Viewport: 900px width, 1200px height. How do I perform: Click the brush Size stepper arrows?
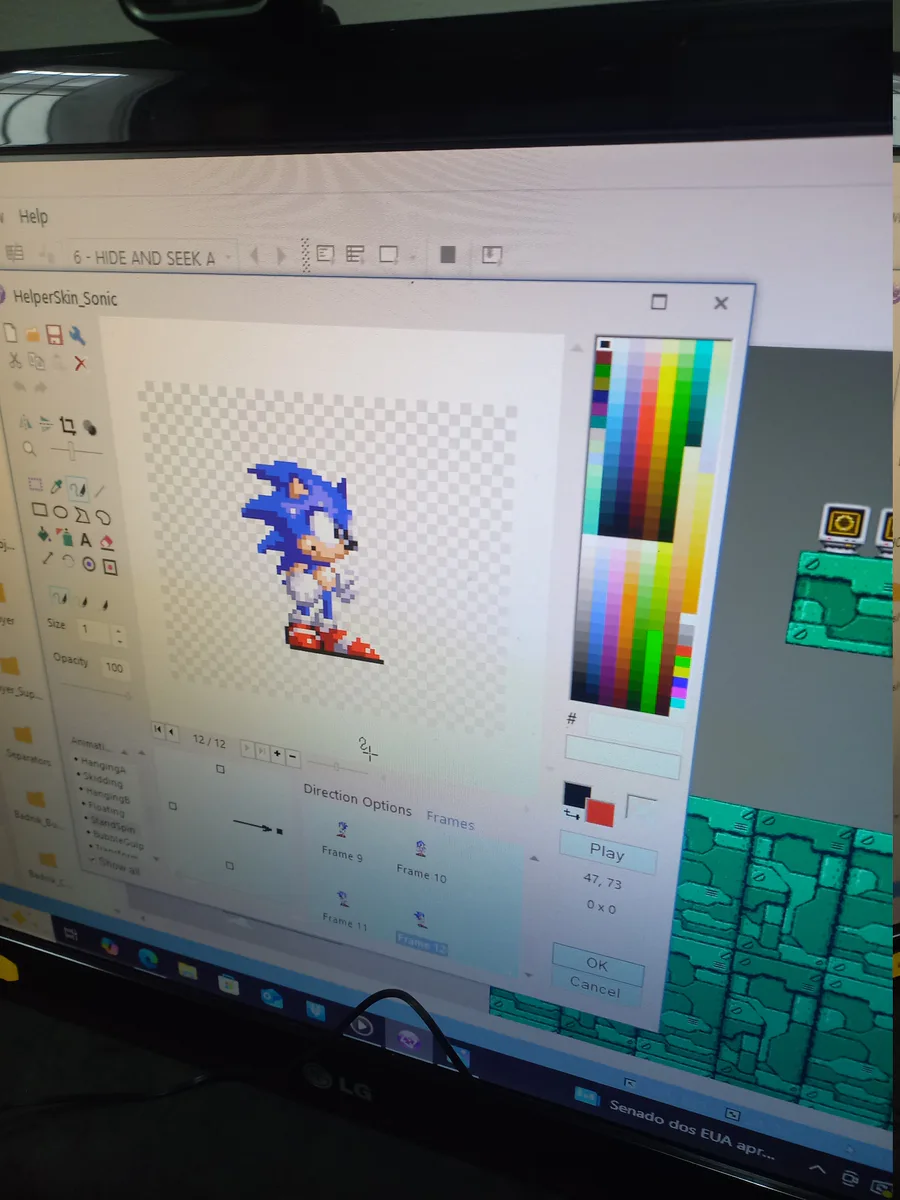(119, 635)
